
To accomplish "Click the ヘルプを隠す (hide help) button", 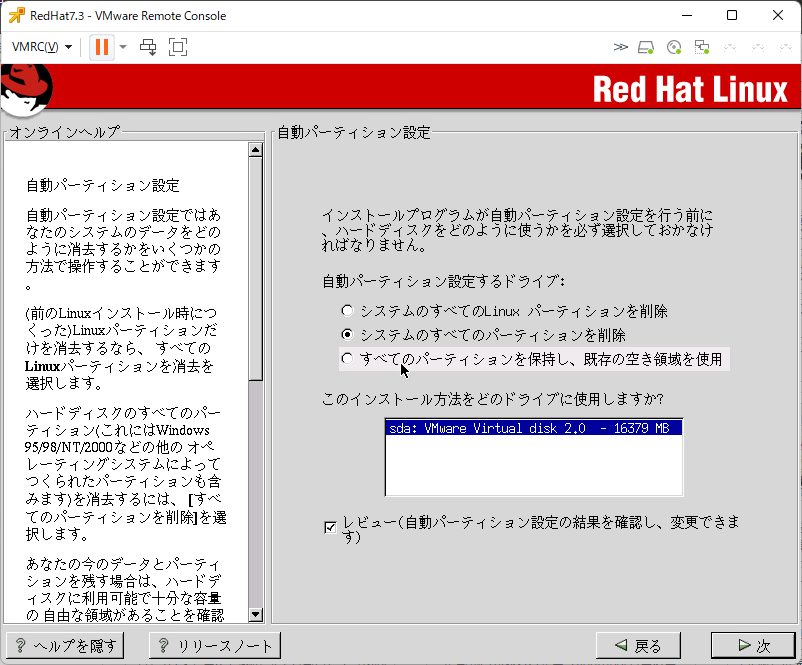I will (65, 646).
